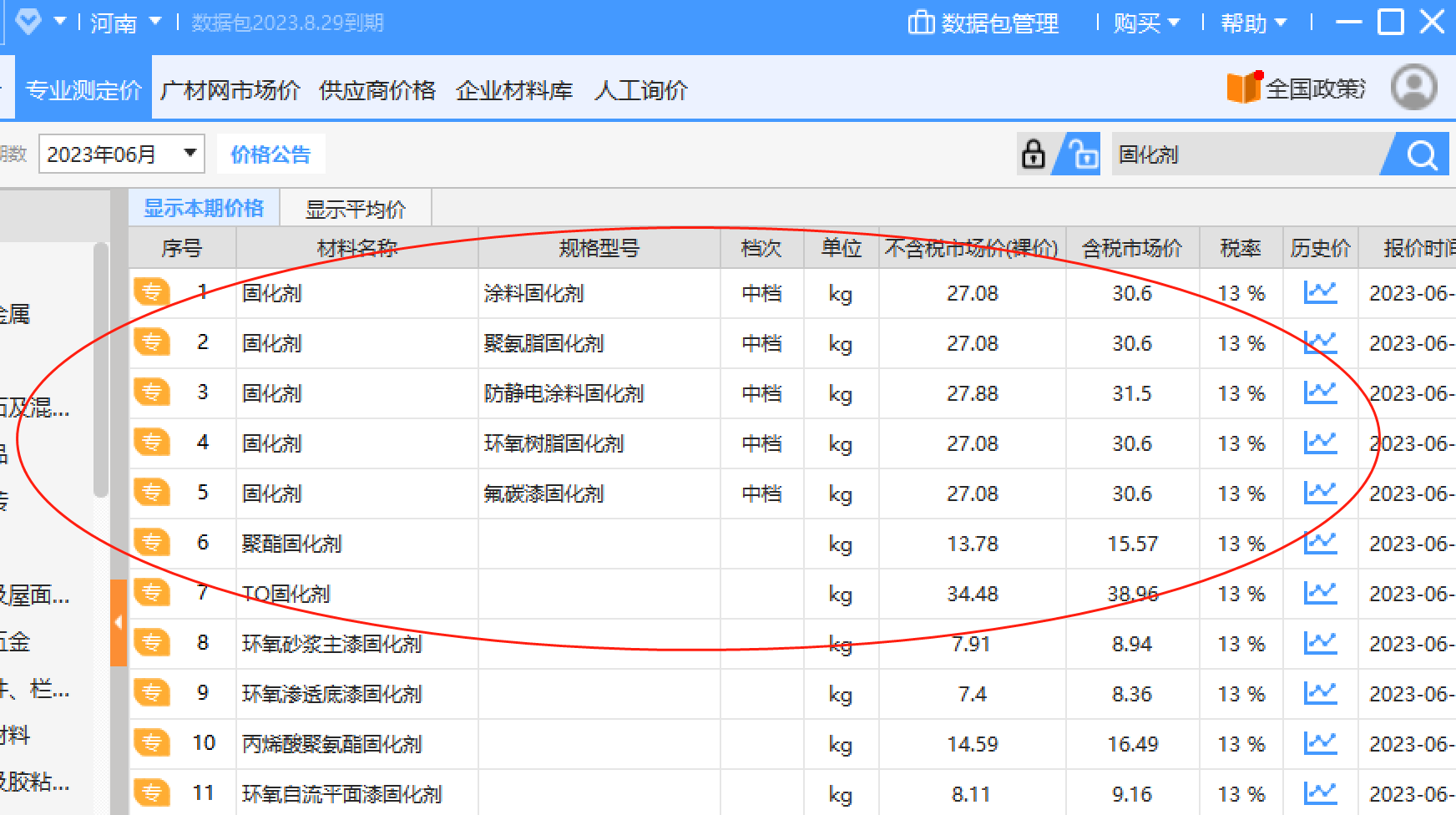Open the user profile avatar
Viewport: 1456px width, 815px height.
[1414, 87]
